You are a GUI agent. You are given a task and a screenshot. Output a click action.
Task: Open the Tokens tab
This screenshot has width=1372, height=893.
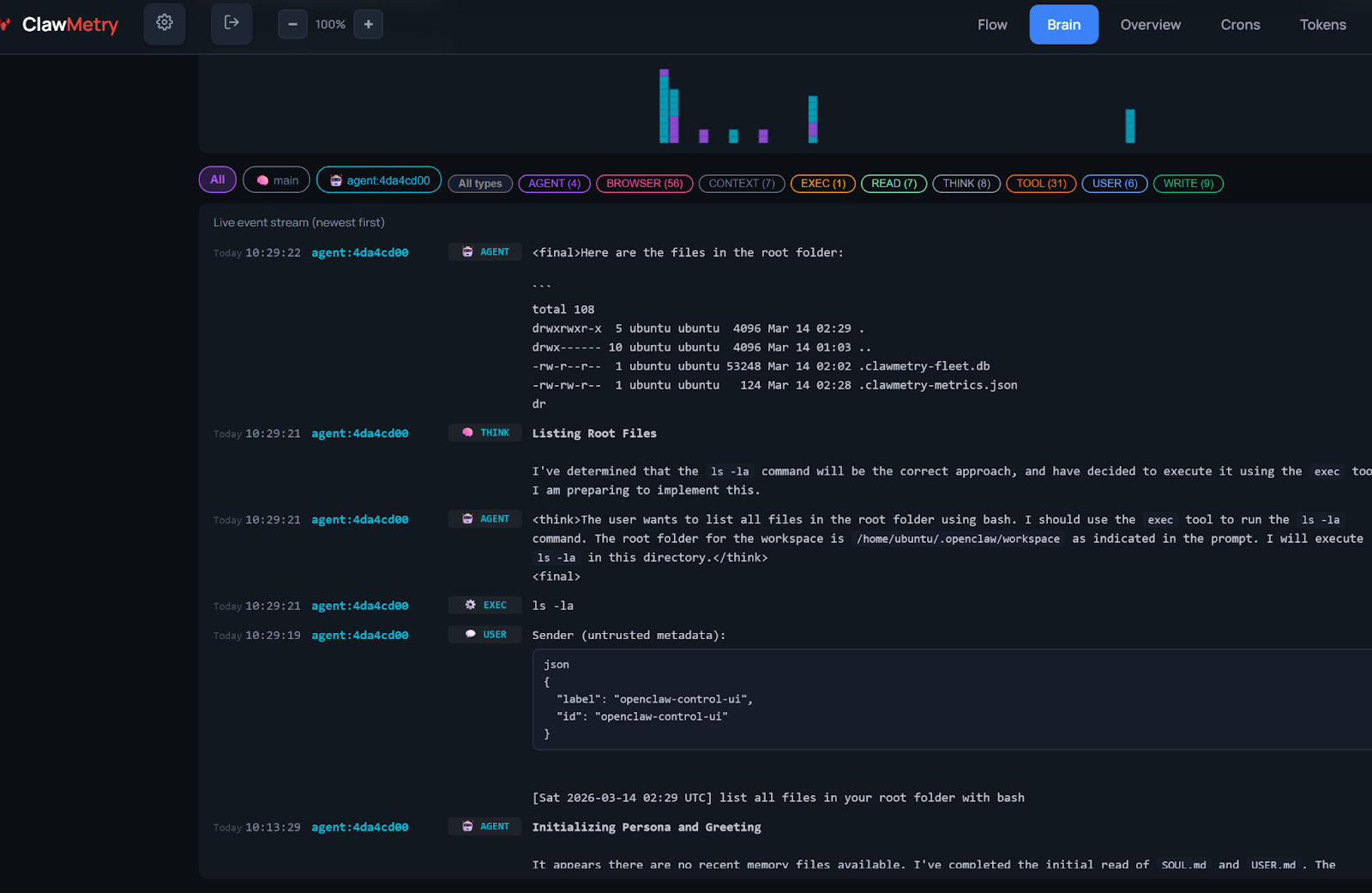[x=1322, y=25]
